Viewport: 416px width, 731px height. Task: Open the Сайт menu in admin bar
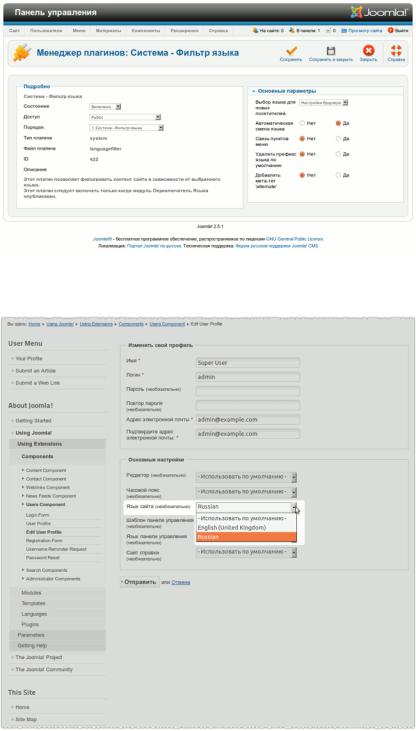14,30
